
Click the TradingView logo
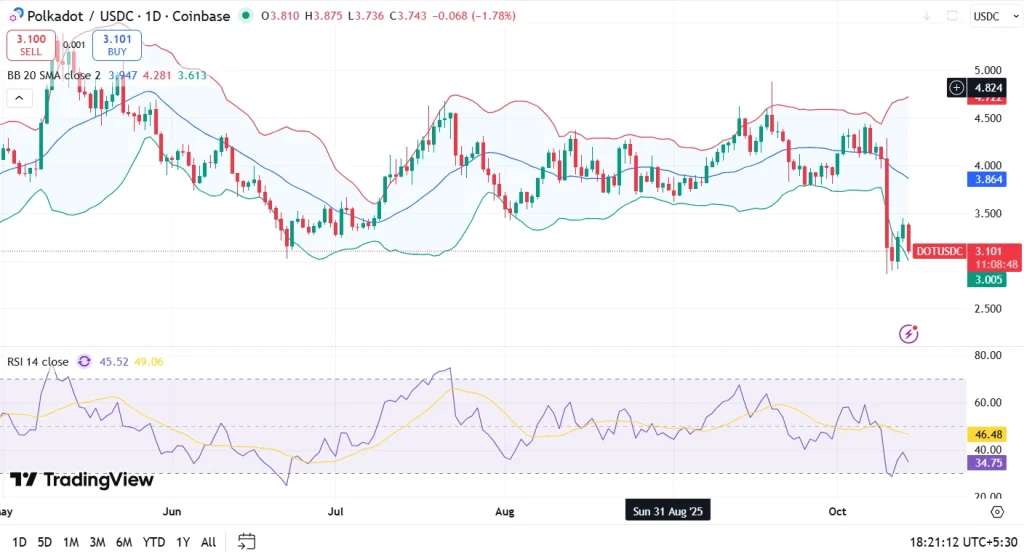click(82, 480)
